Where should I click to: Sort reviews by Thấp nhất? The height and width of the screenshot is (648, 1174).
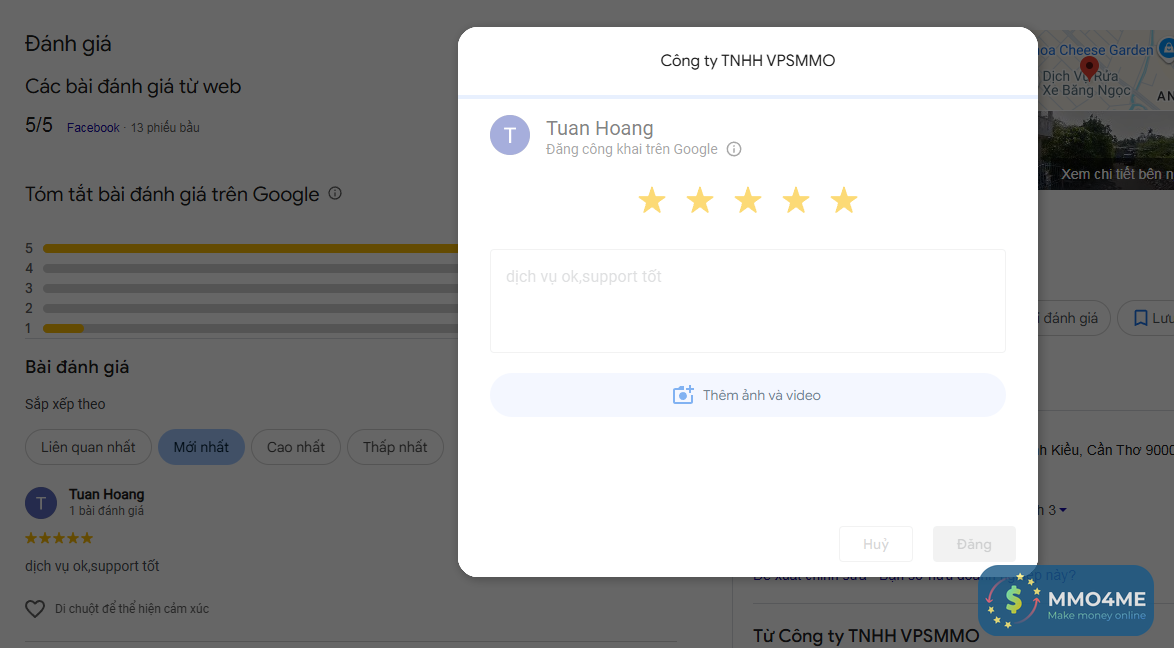point(395,447)
